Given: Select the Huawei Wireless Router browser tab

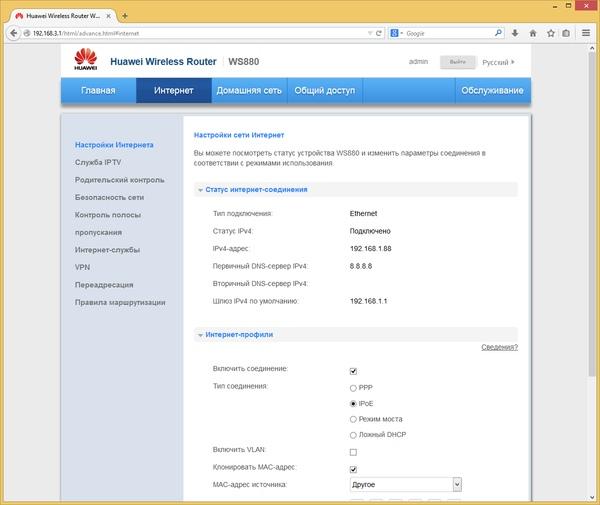Looking at the screenshot, I should click(63, 16).
